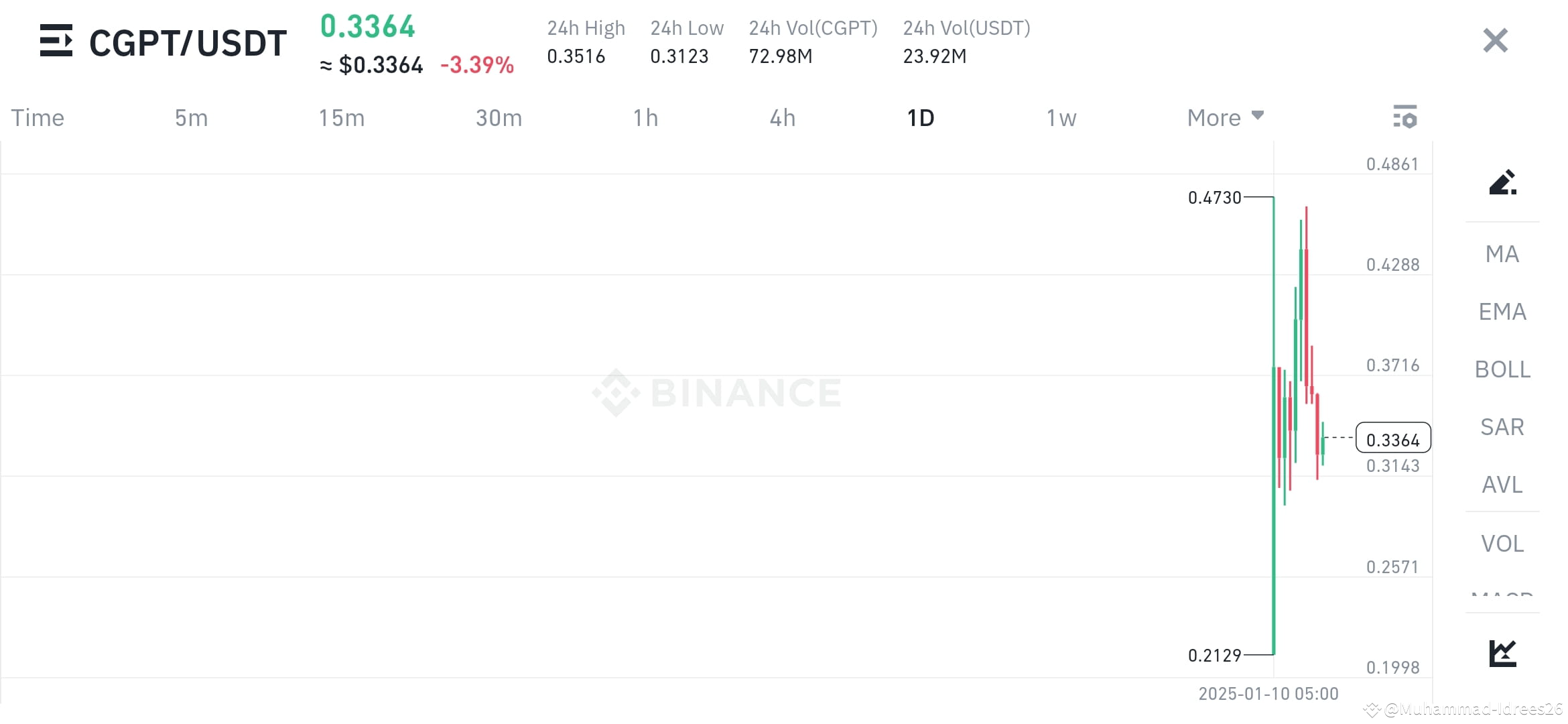
Task: Toggle the AVL indicator
Action: tap(1502, 485)
